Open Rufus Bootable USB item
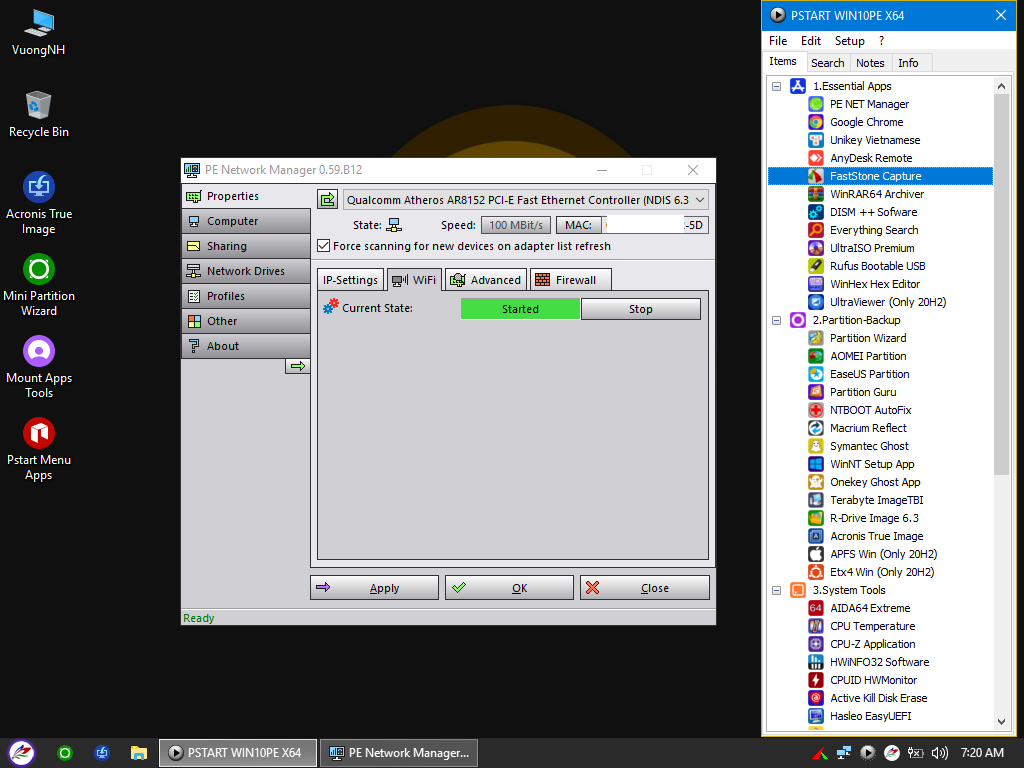Screen dimensions: 1024x768 (877, 266)
